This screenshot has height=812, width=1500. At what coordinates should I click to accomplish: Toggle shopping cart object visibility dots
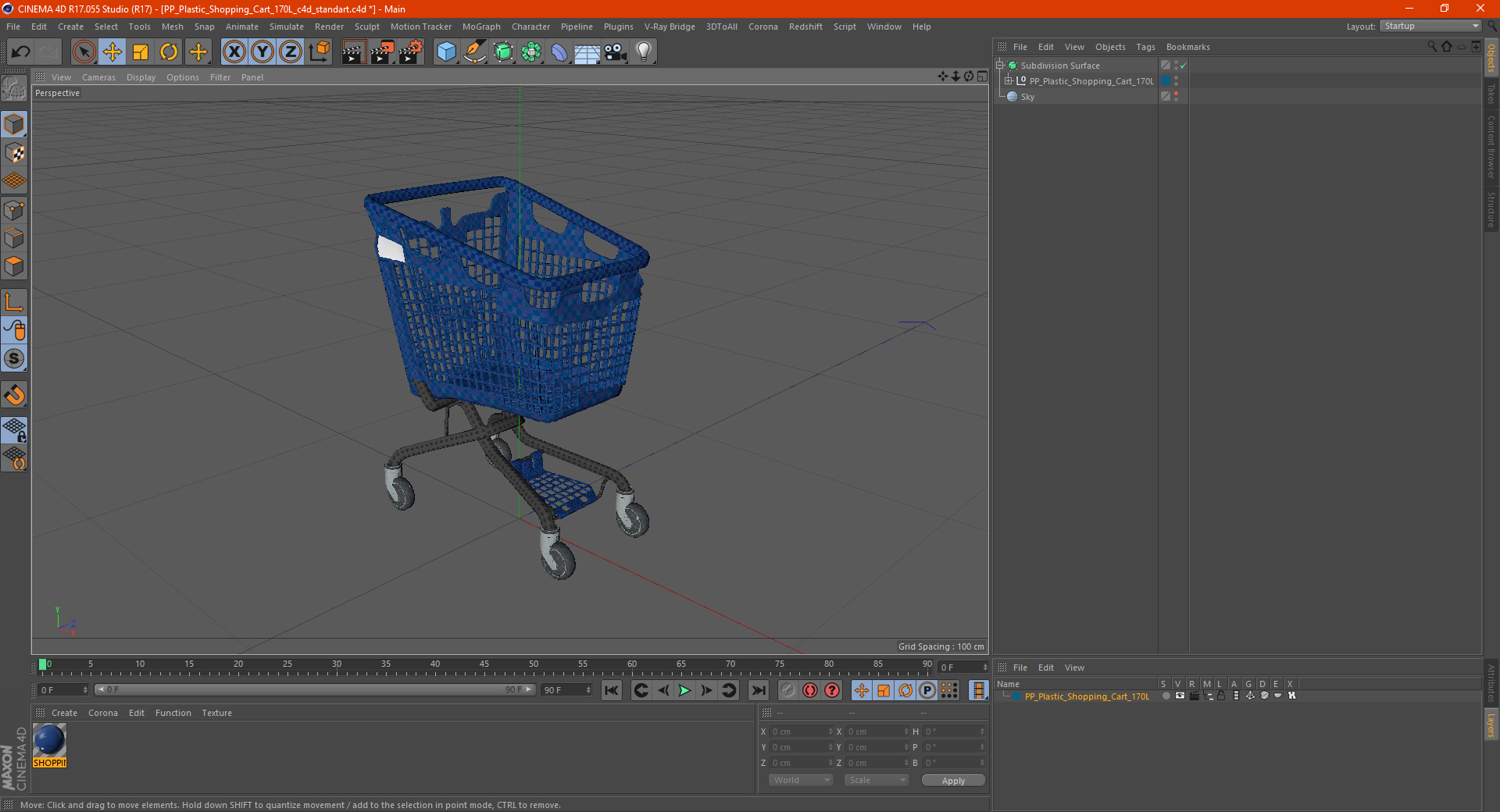(x=1176, y=81)
